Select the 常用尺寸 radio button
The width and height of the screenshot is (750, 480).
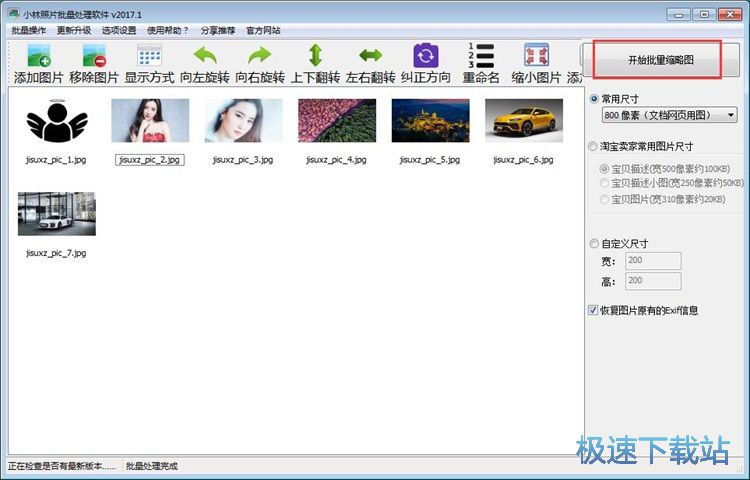click(x=594, y=99)
